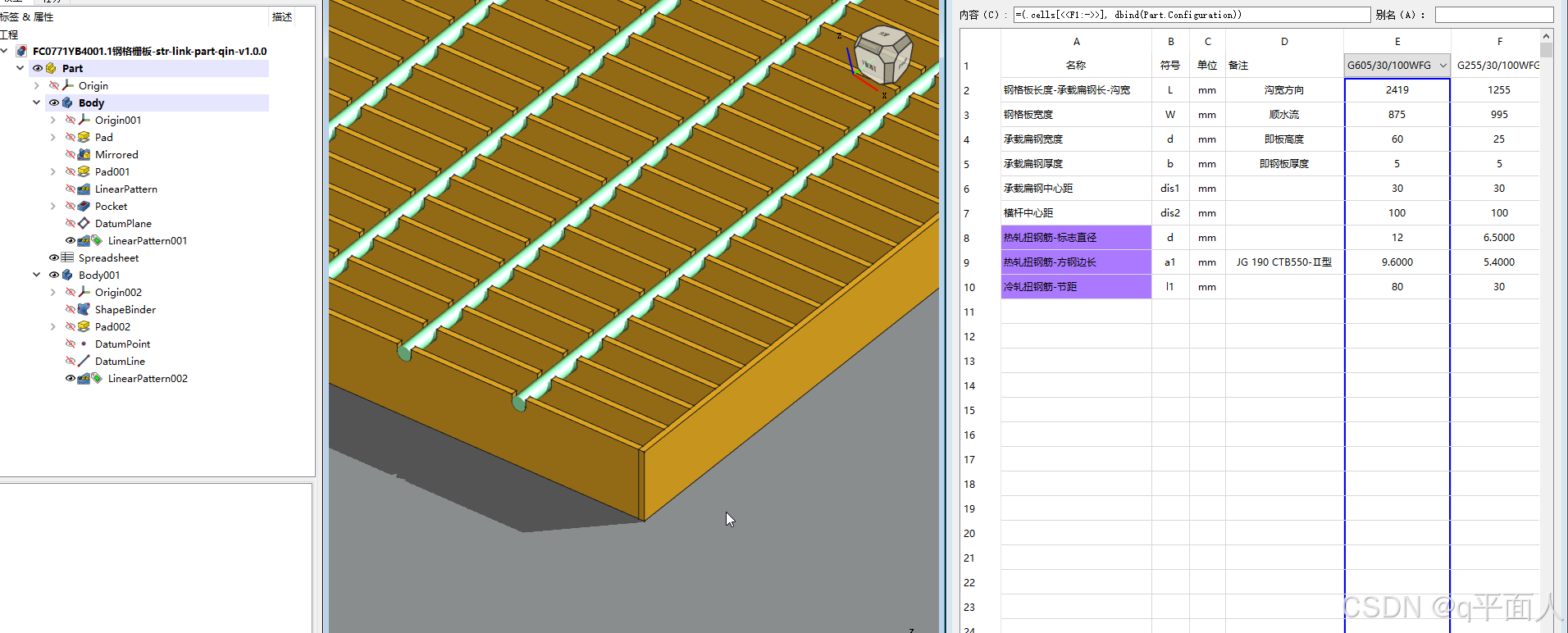Select spreadsheet column A header
Image resolution: width=1568 pixels, height=633 pixels.
pos(1076,41)
